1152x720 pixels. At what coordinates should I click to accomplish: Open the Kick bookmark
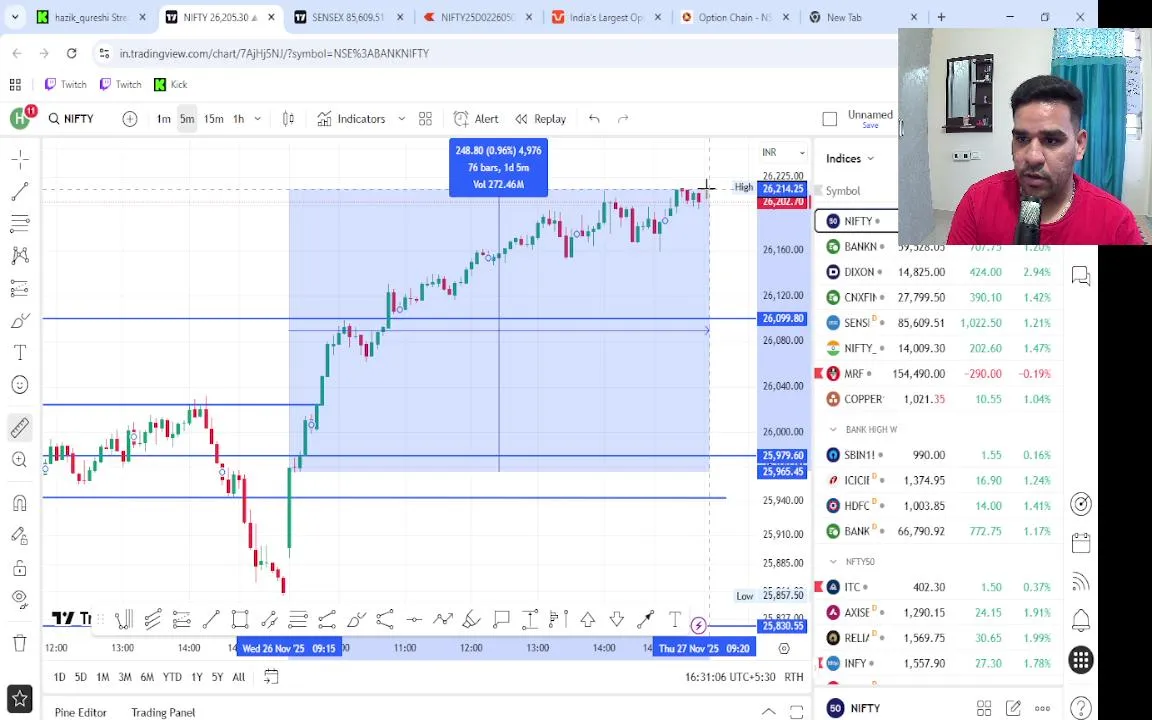pyautogui.click(x=170, y=84)
